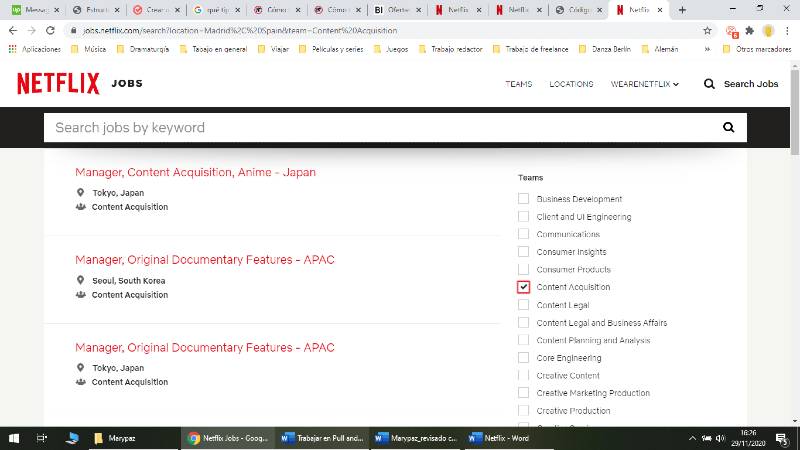Open the TEAMS navigation item
800x450 pixels.
(x=518, y=84)
